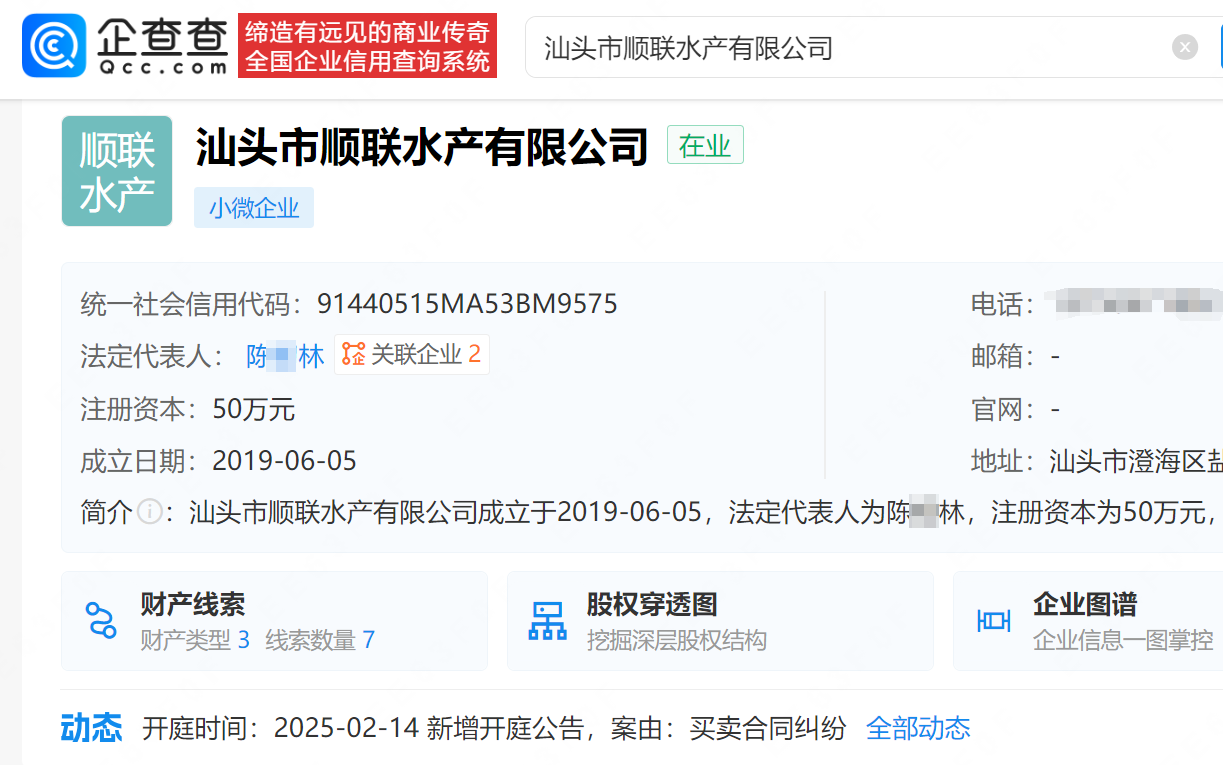Select the 在业 status tag

[705, 146]
